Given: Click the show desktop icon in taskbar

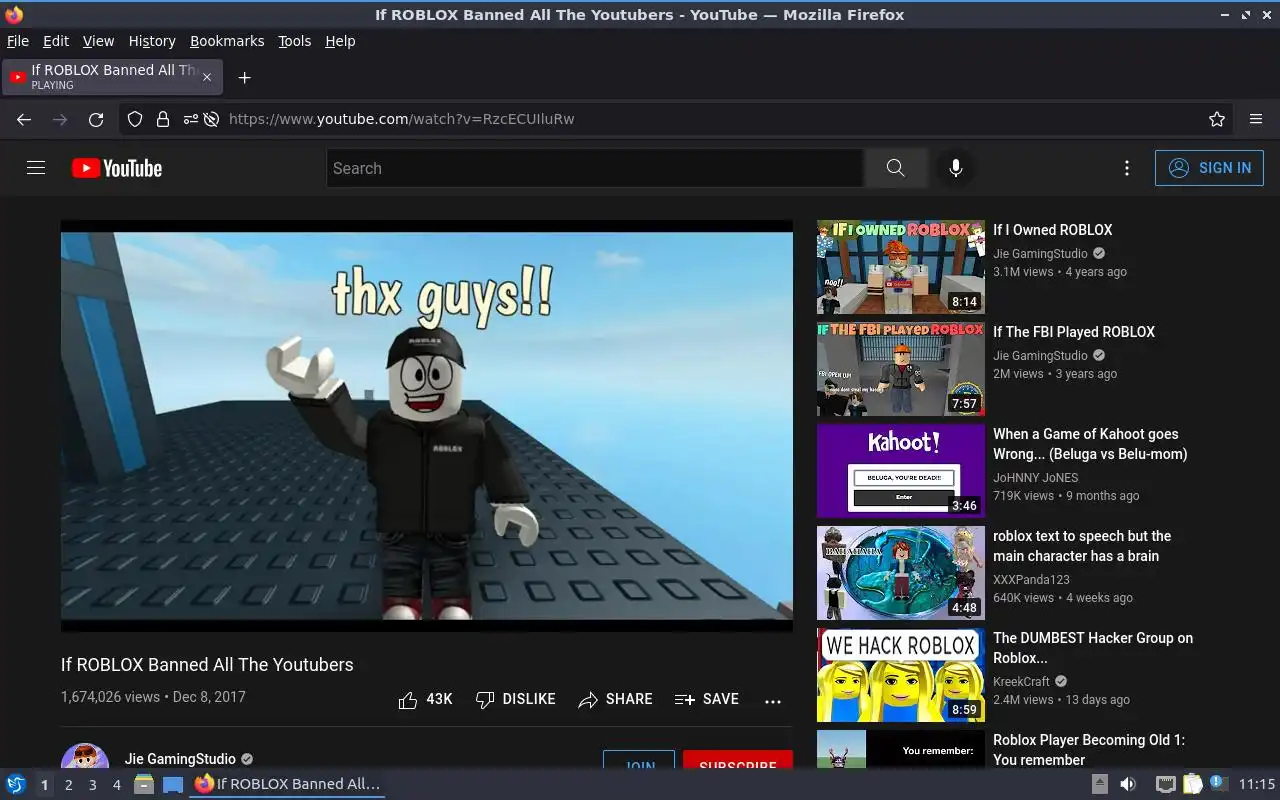Looking at the screenshot, I should click(x=173, y=784).
